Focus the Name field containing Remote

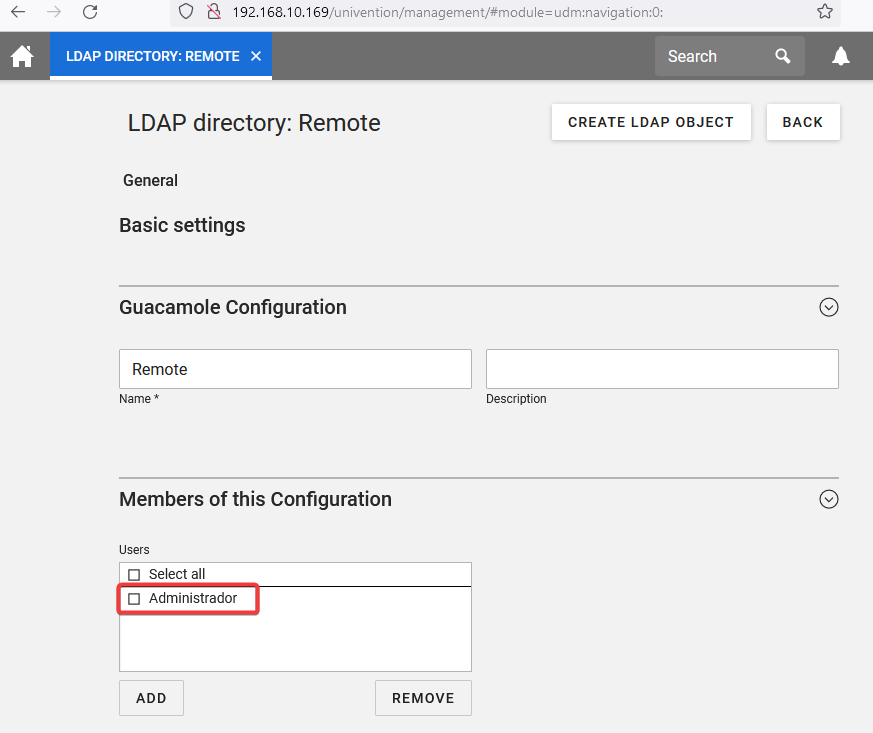pos(295,369)
